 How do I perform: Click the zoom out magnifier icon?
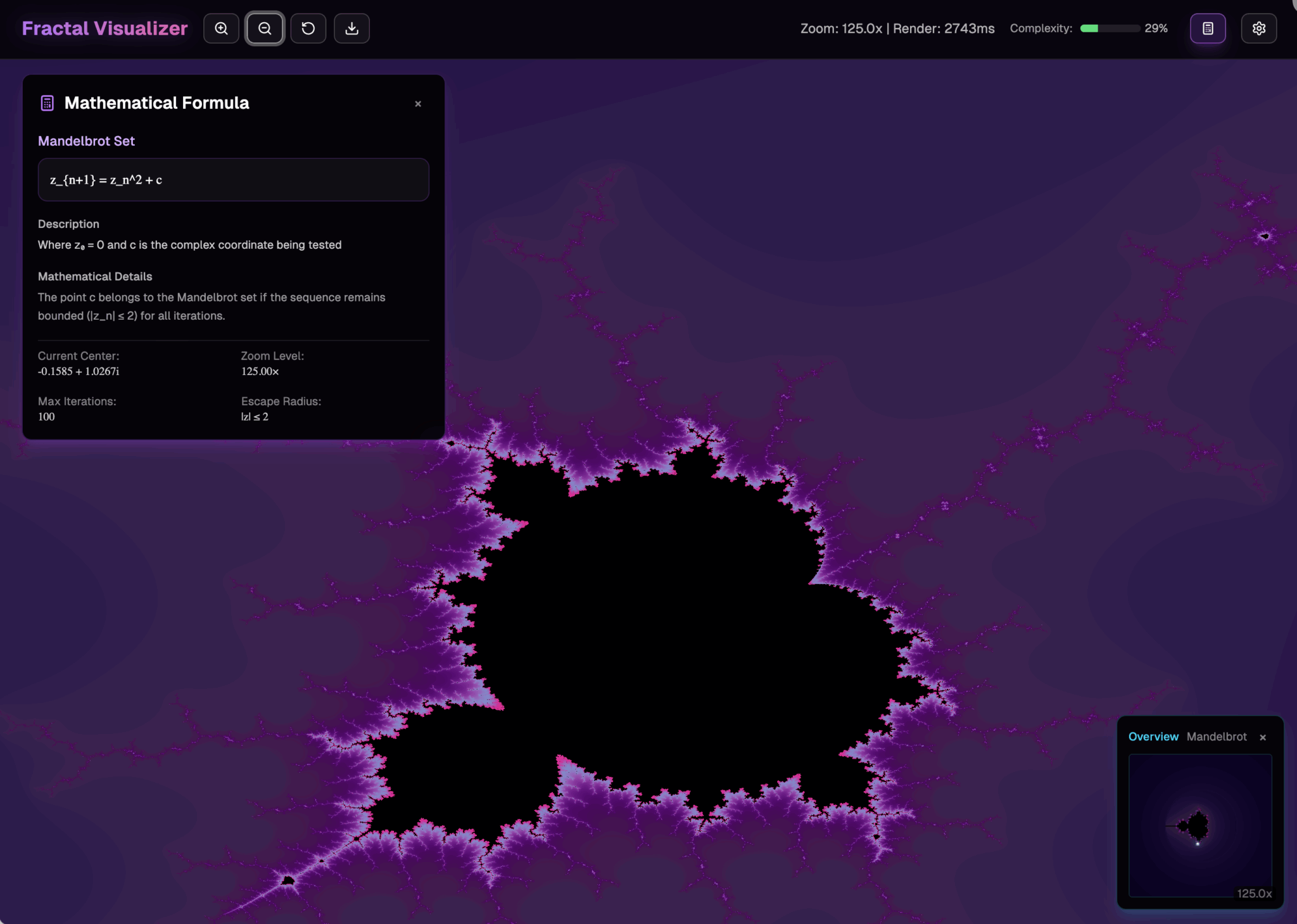click(265, 28)
